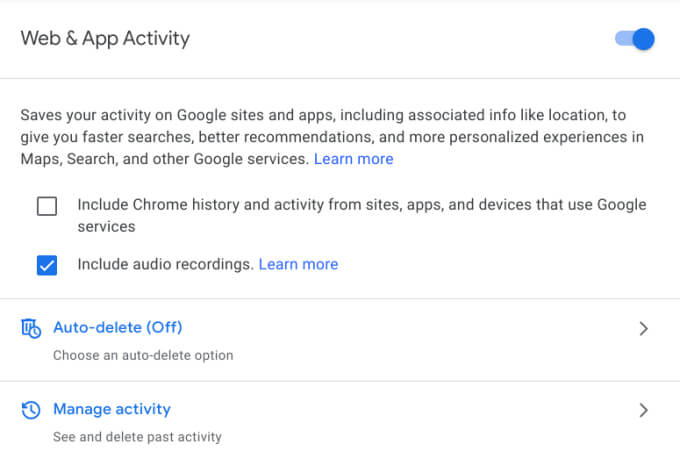Screen dimensions: 680x458
Task: Open Learn more link after Google services description
Action: click(353, 159)
